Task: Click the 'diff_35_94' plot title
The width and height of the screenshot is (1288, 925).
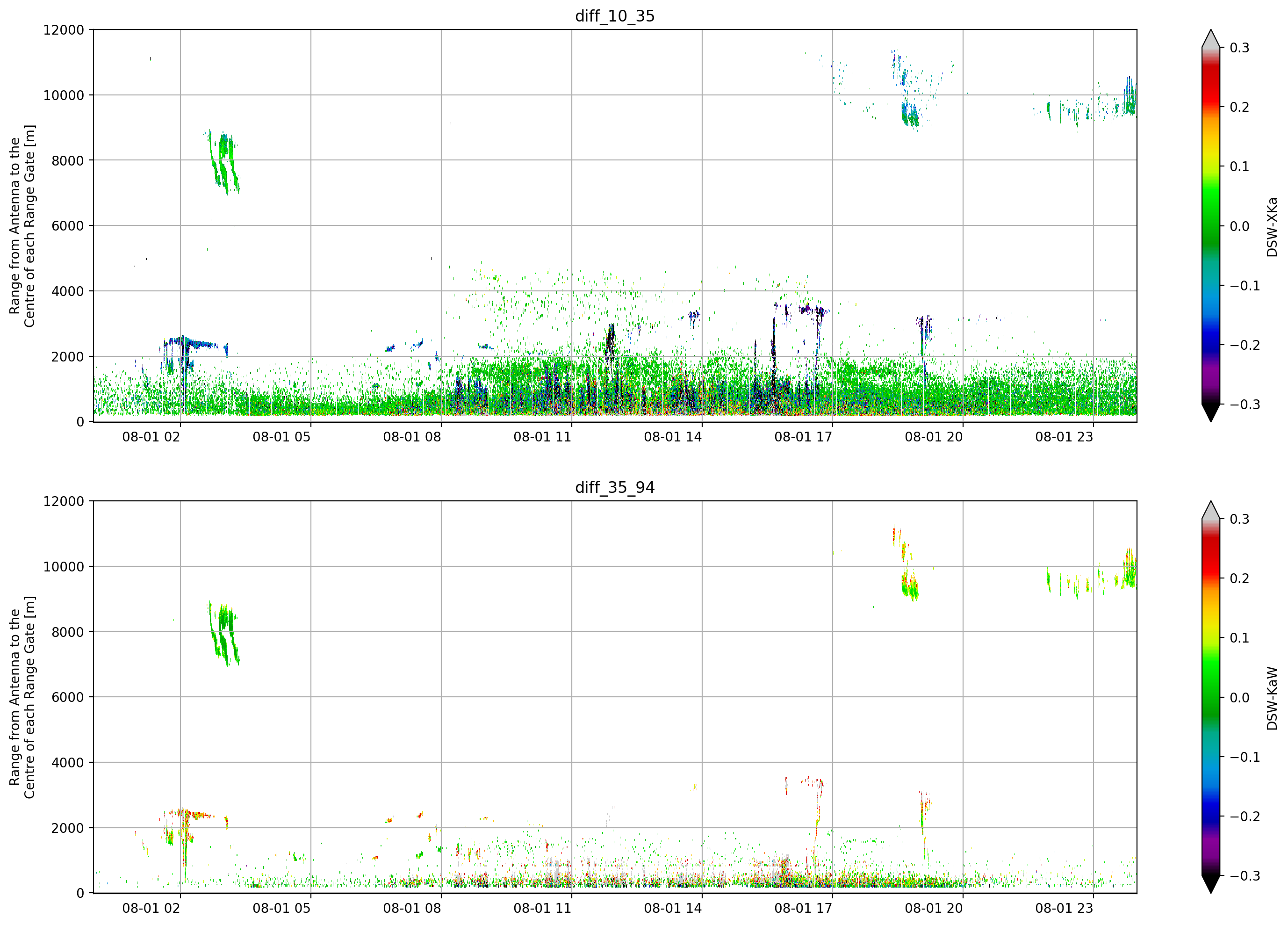Action: coord(615,487)
